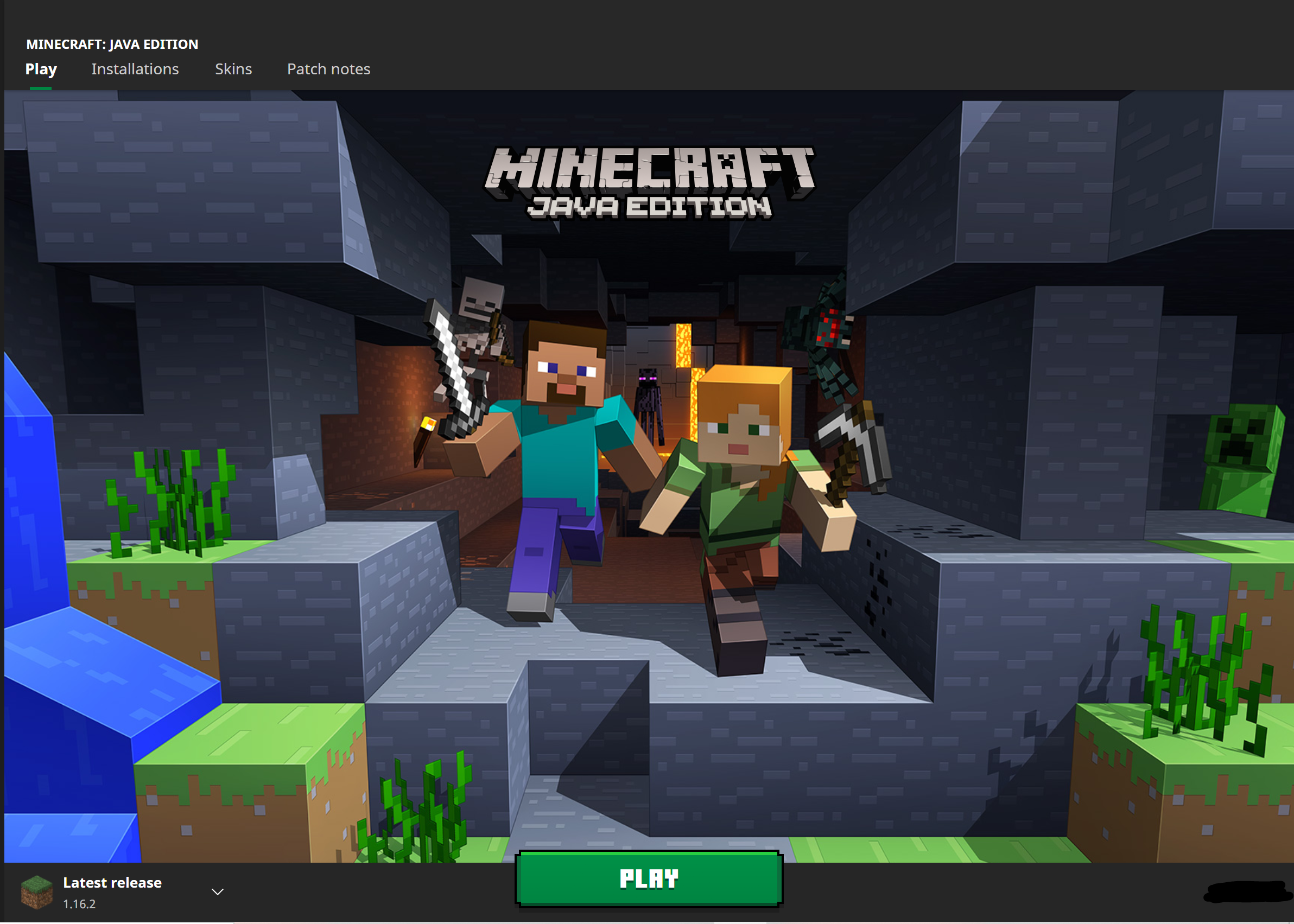Click the grass block installation icon
Screen dimensions: 1294x924
point(36,891)
